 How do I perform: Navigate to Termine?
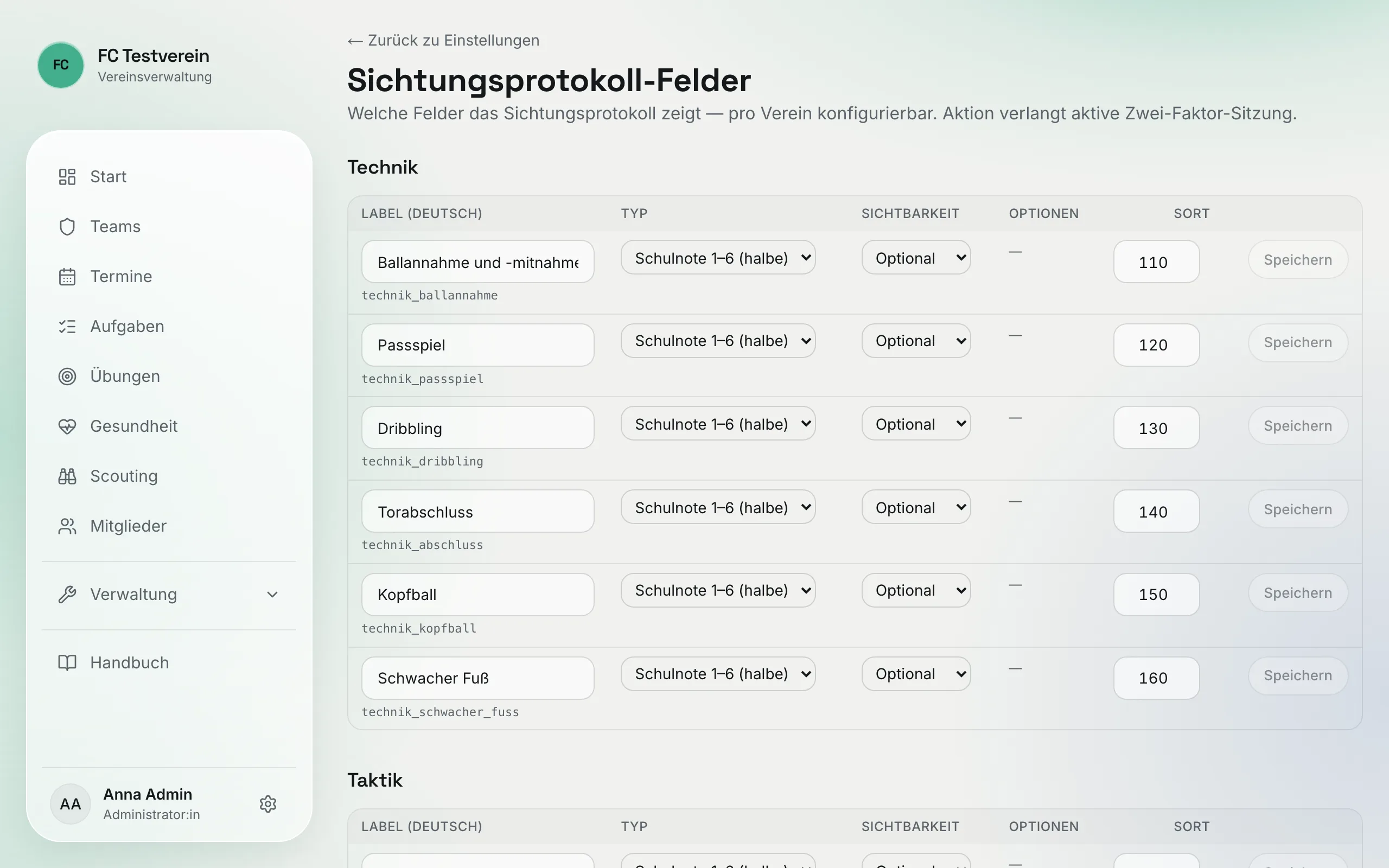coord(169,277)
